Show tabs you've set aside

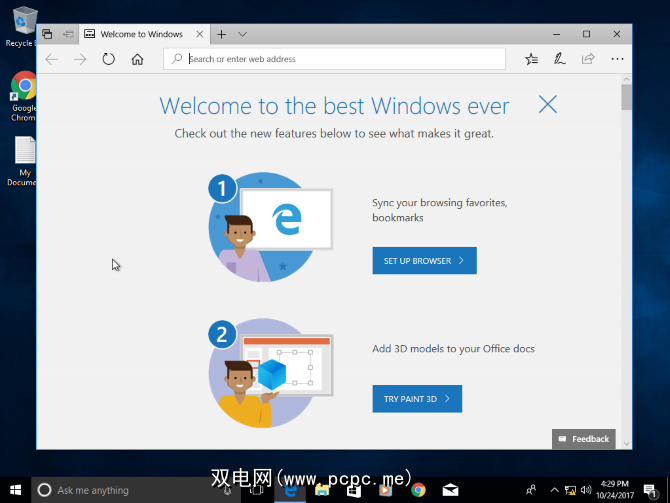coord(47,34)
